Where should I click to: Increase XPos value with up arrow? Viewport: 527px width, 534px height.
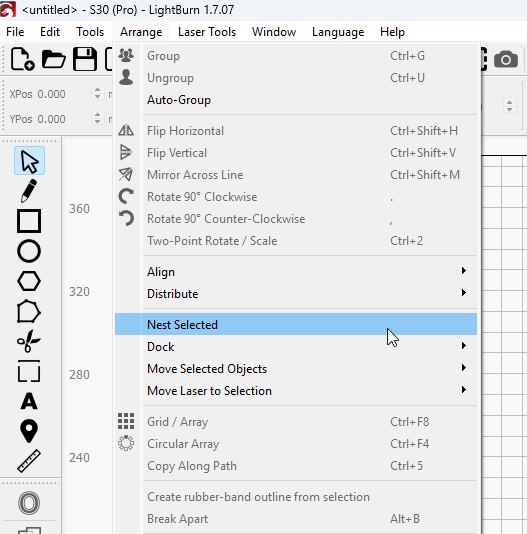point(97,90)
